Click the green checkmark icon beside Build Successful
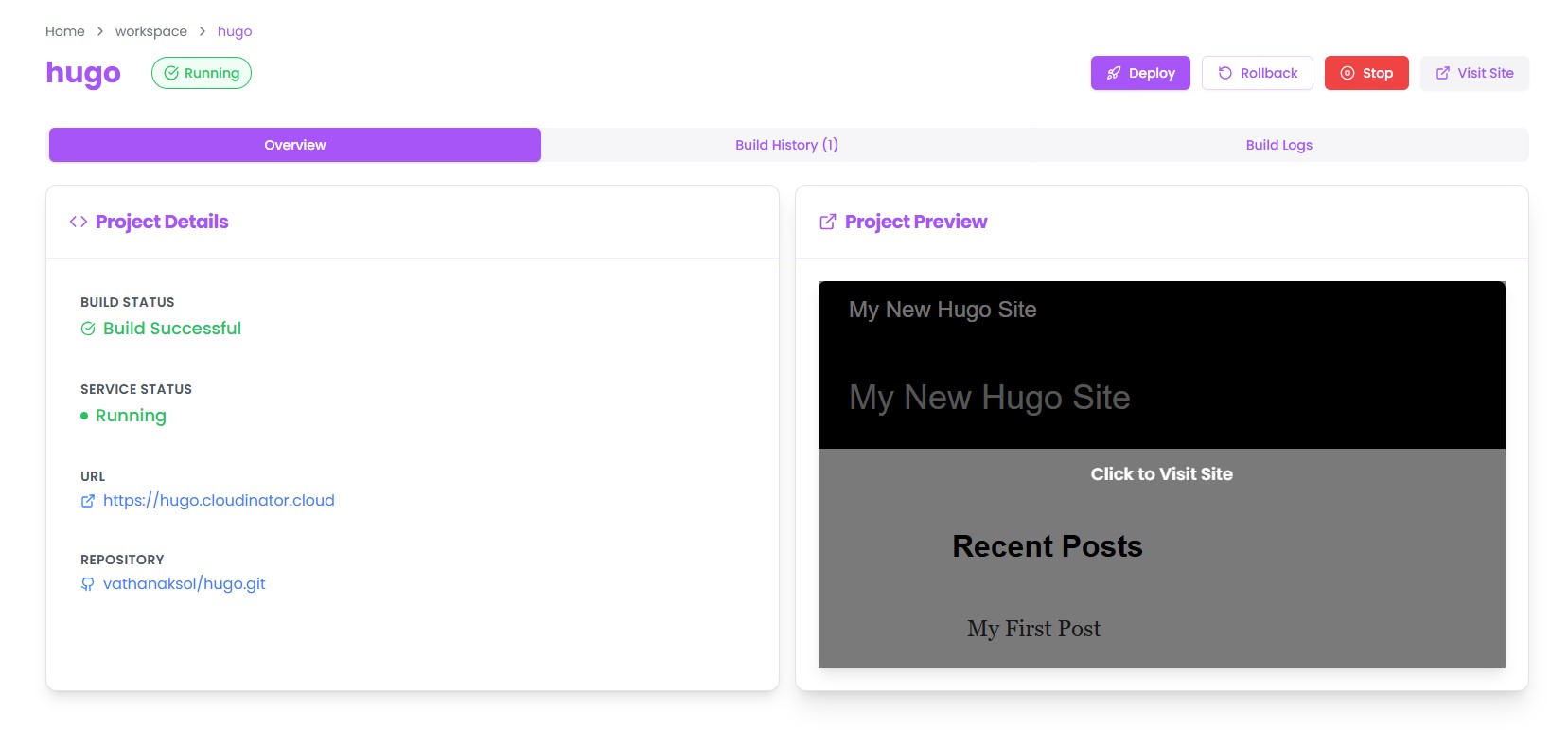1568x731 pixels. [88, 329]
